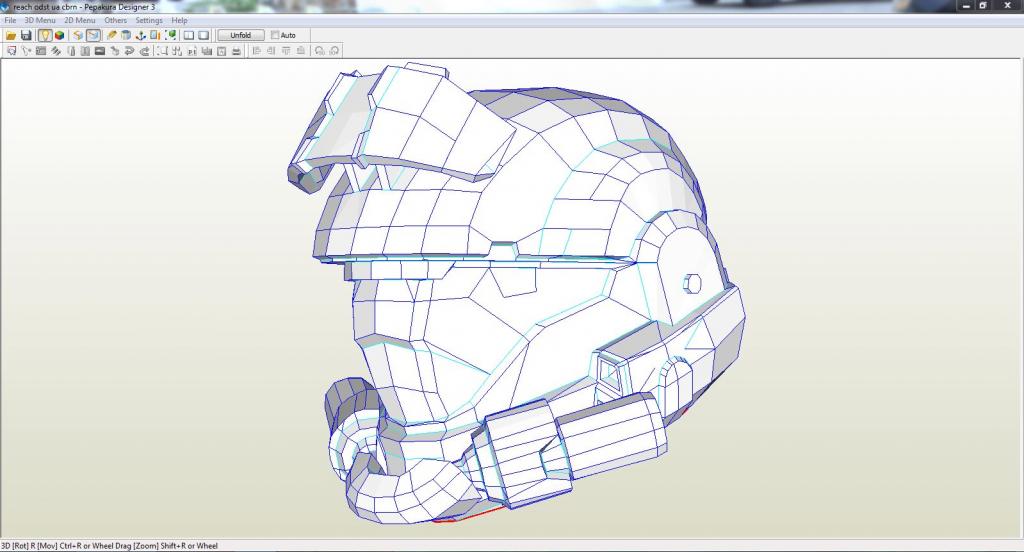The height and width of the screenshot is (552, 1024).
Task: Open the 3D Menu
Action: (40, 20)
